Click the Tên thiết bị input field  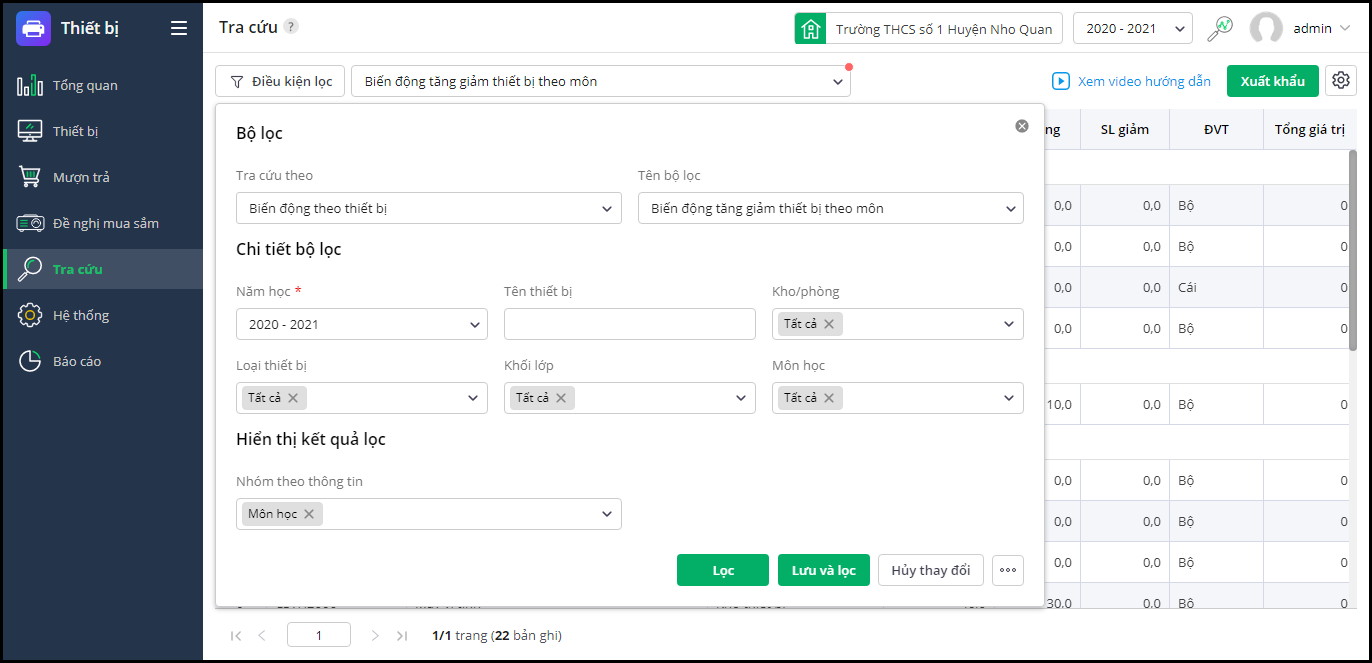coord(629,324)
